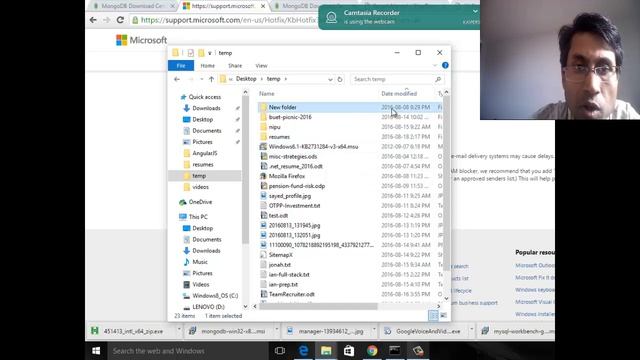
Task: Select the New folder item
Action: 282,107
